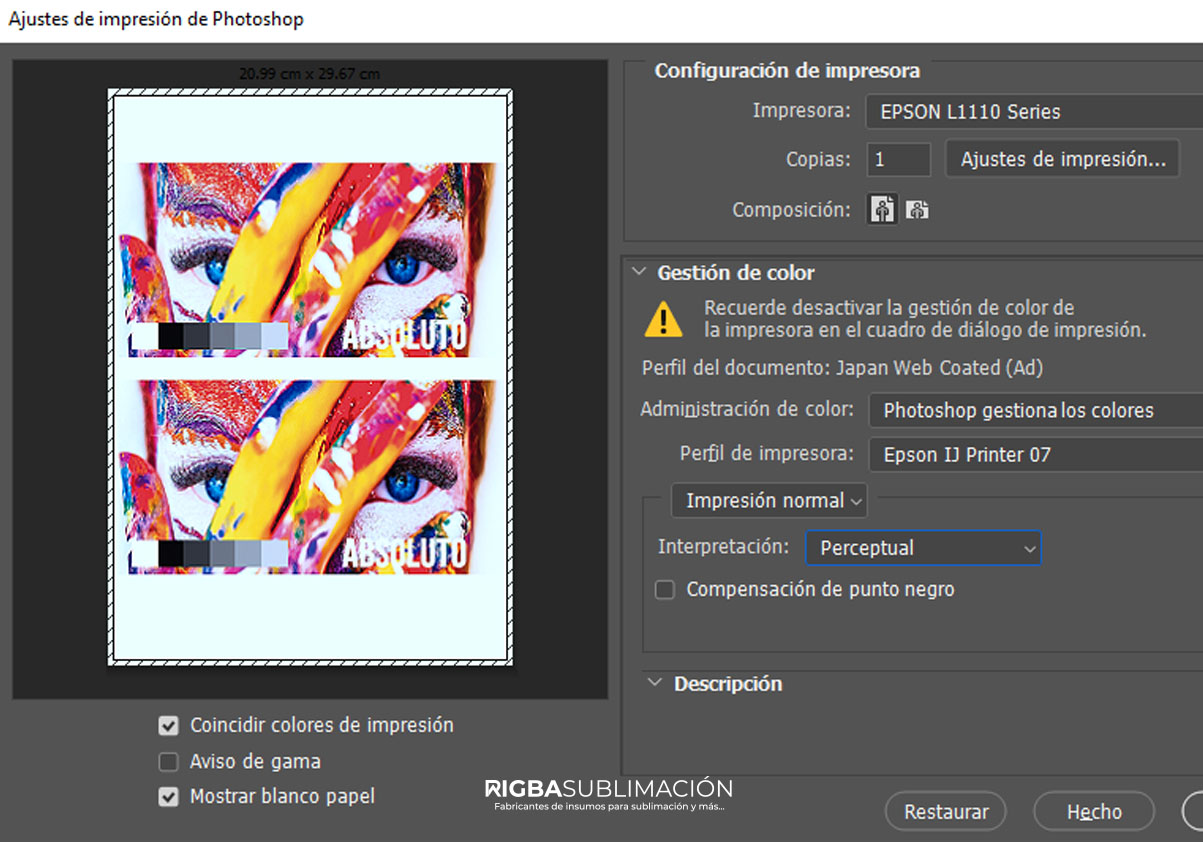Open the Impresión normal dropdown

coord(769,501)
